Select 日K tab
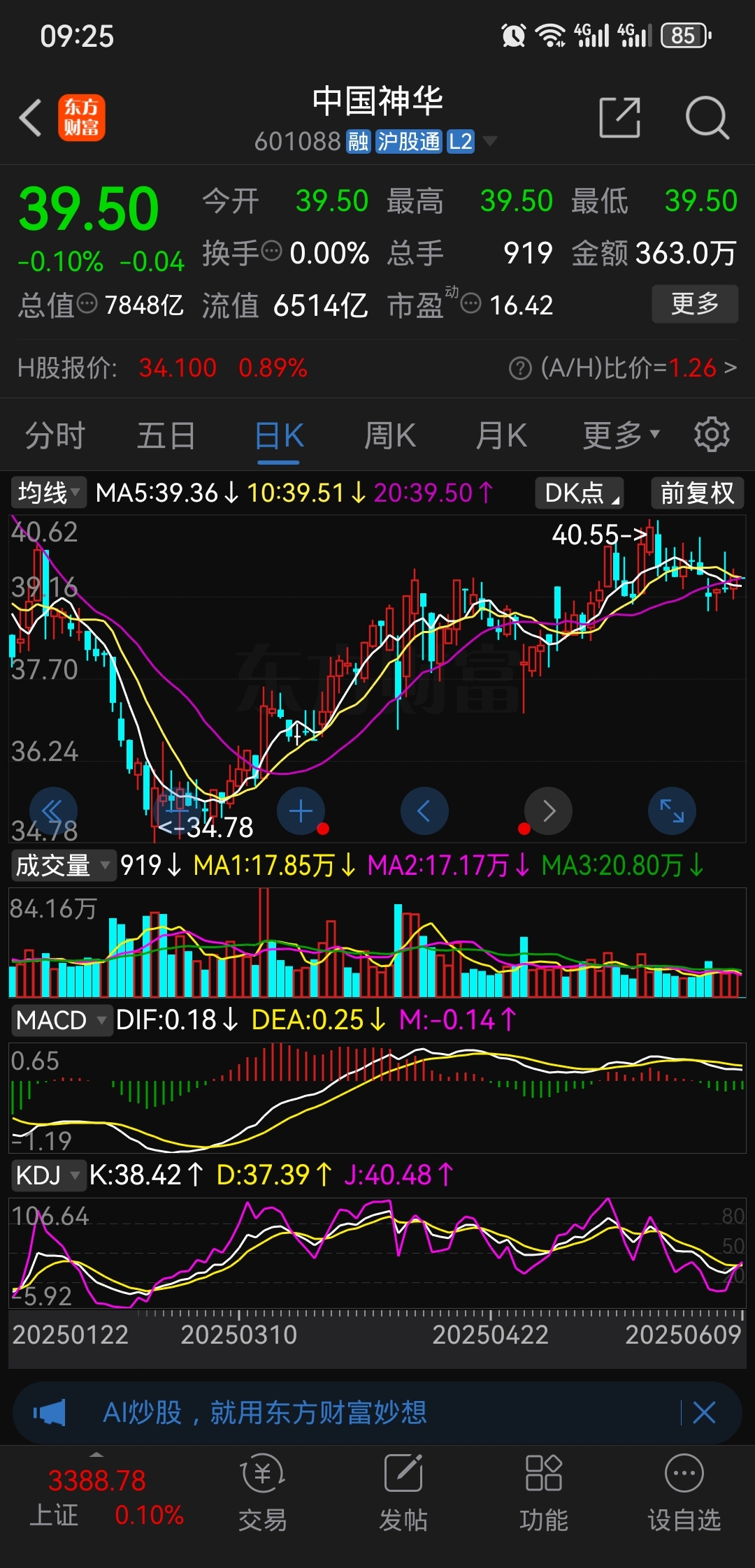Screen dimensions: 755x1568 [x=279, y=435]
